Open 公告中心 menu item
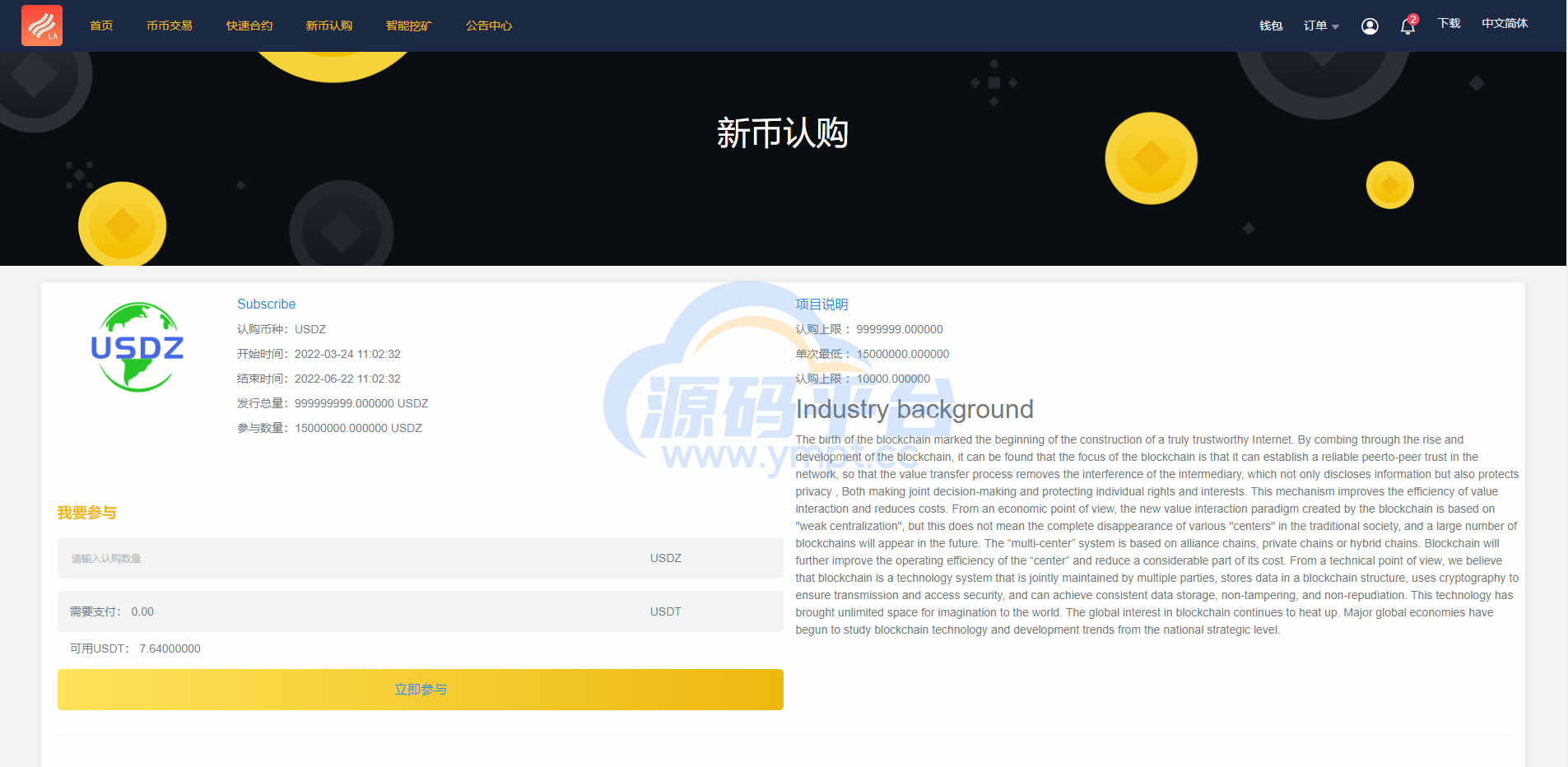 pyautogui.click(x=489, y=26)
